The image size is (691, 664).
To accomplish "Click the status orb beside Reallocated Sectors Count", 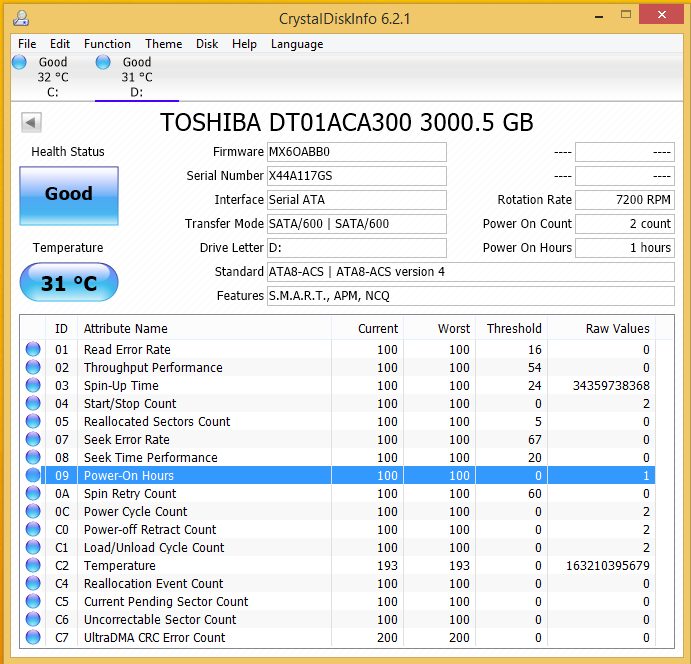I will click(33, 422).
